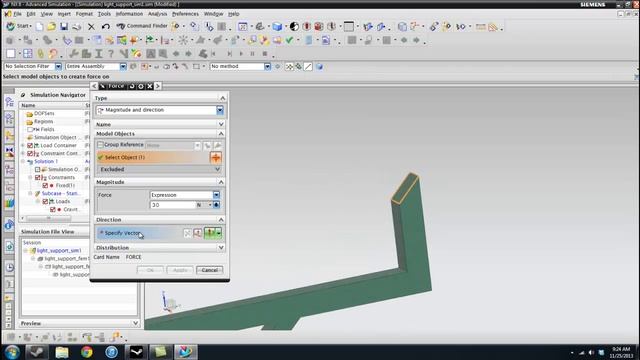Toggle the Loads checkbox under Subcase
The height and width of the screenshot is (360, 640).
pos(45,202)
